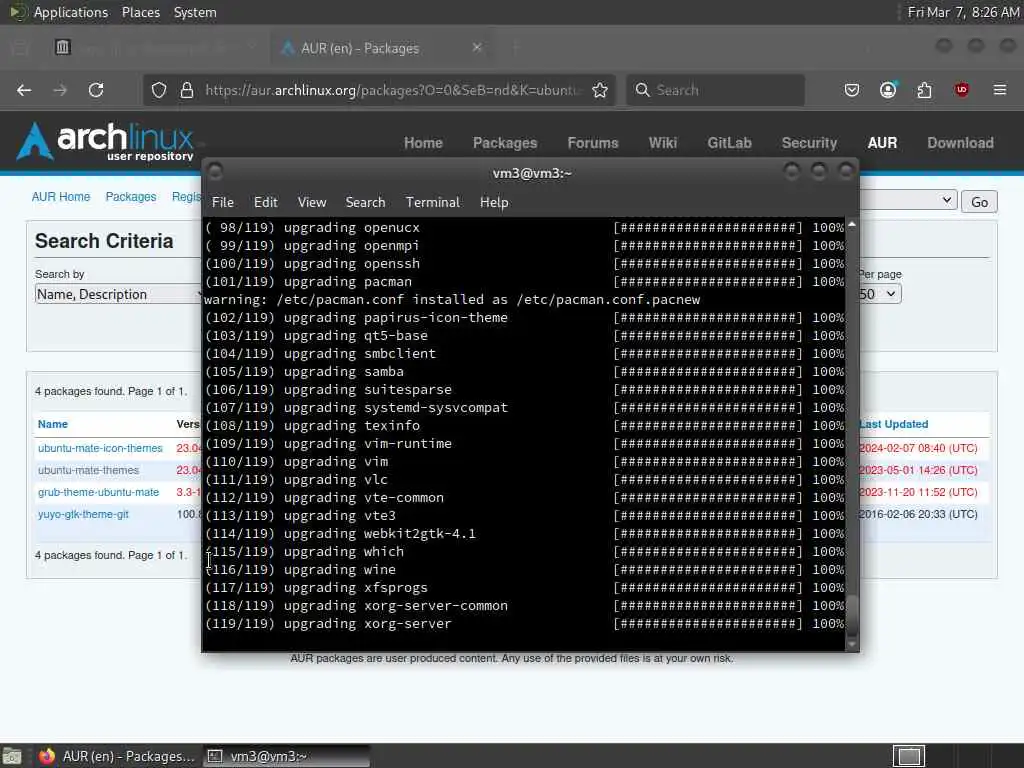The height and width of the screenshot is (768, 1024).
Task: Open the System menu
Action: coord(195,12)
